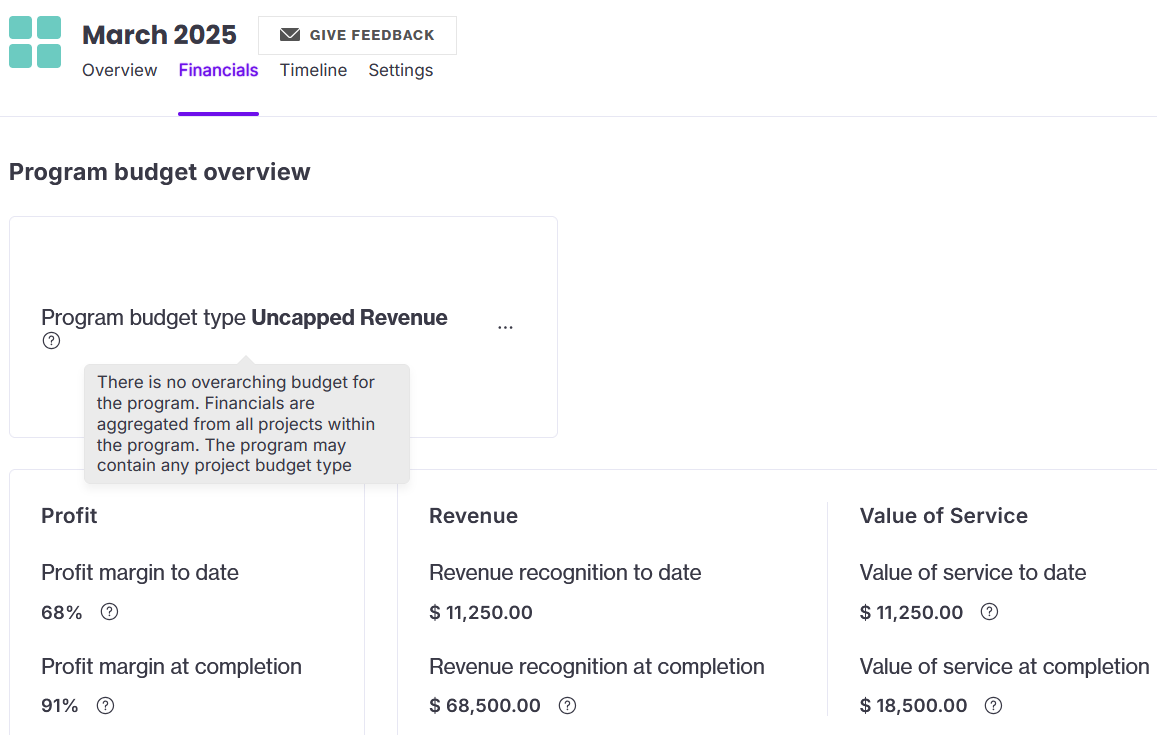Click the 68% profit margin value
This screenshot has height=736, width=1157.
62,613
